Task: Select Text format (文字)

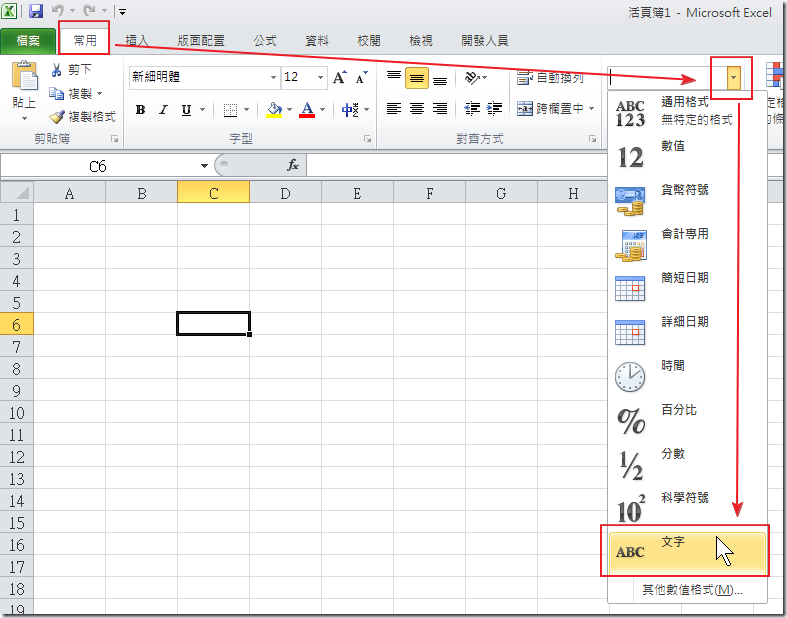Action: point(687,552)
